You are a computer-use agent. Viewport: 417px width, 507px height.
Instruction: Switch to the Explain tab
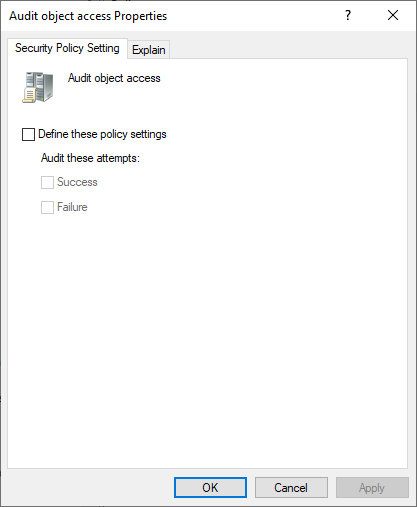tap(149, 50)
